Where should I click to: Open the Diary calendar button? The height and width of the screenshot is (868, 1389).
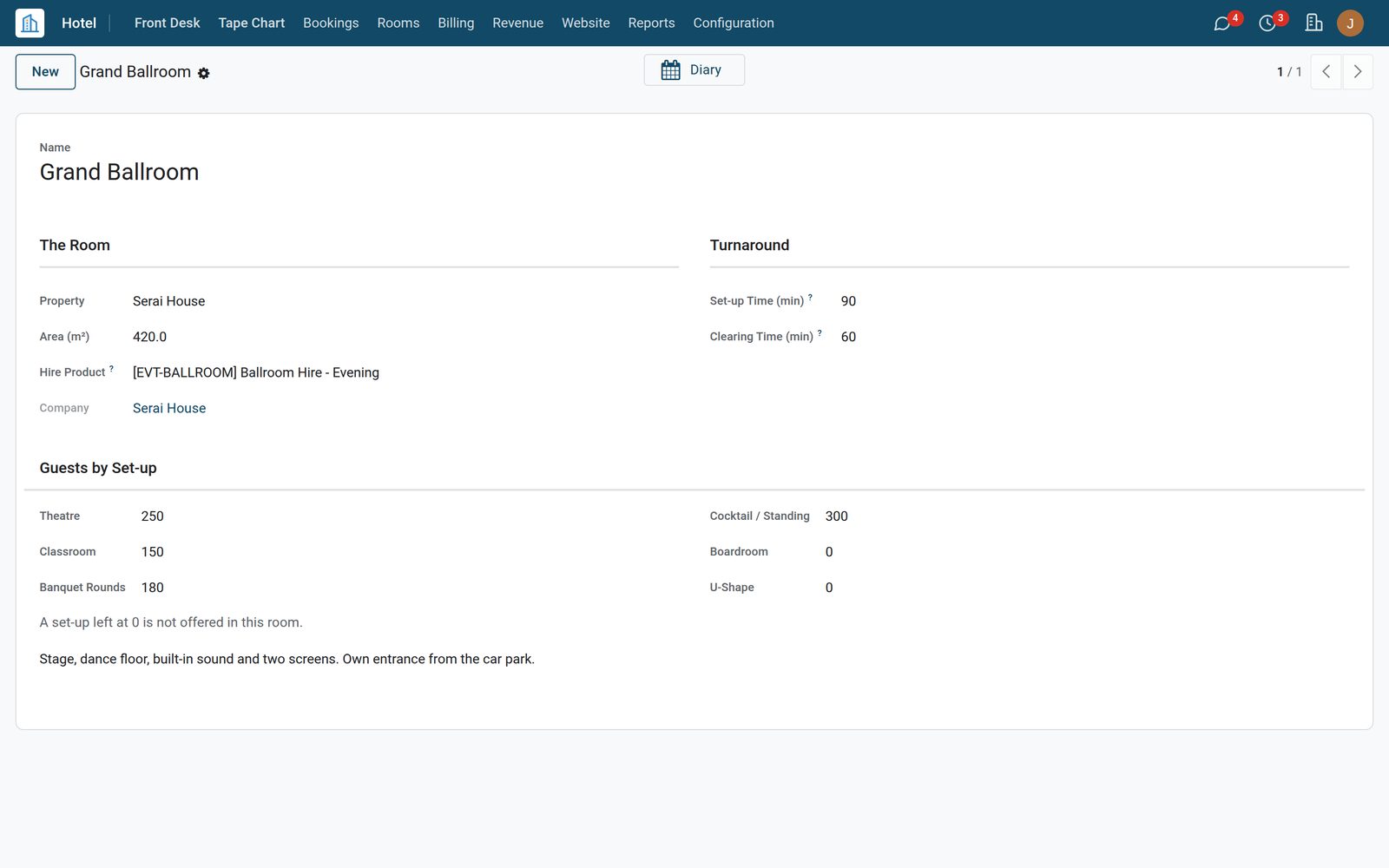[x=694, y=70]
